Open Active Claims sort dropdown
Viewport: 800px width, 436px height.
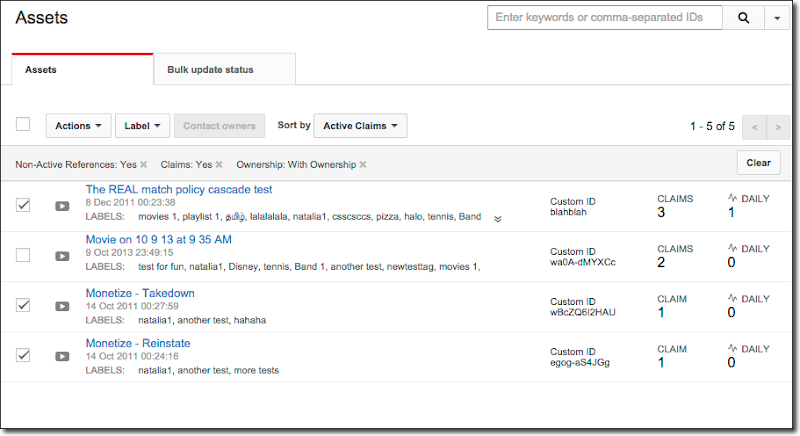pos(360,126)
